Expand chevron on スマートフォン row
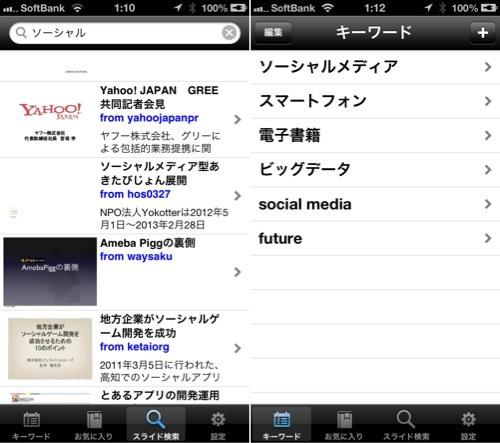 [x=488, y=101]
